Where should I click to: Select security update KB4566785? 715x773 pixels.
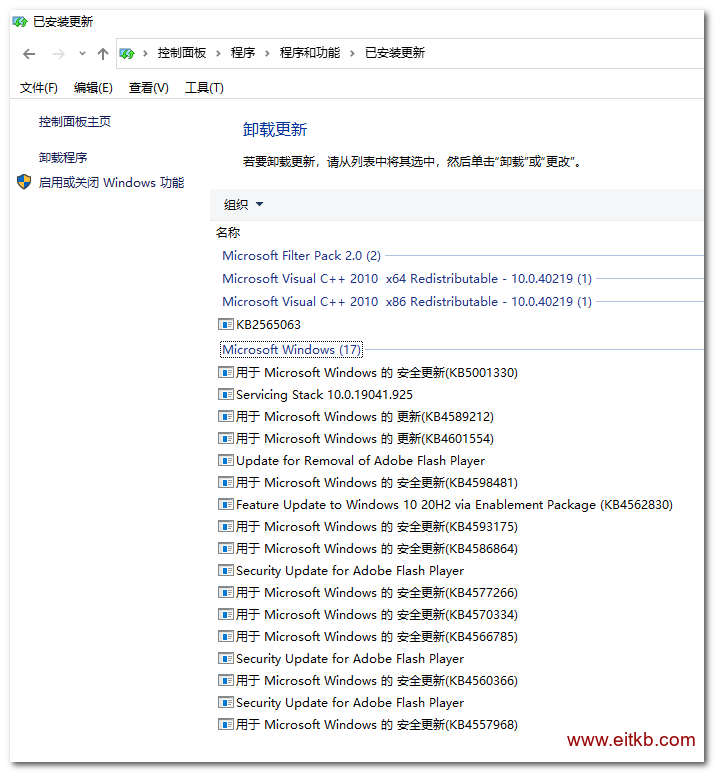[377, 636]
